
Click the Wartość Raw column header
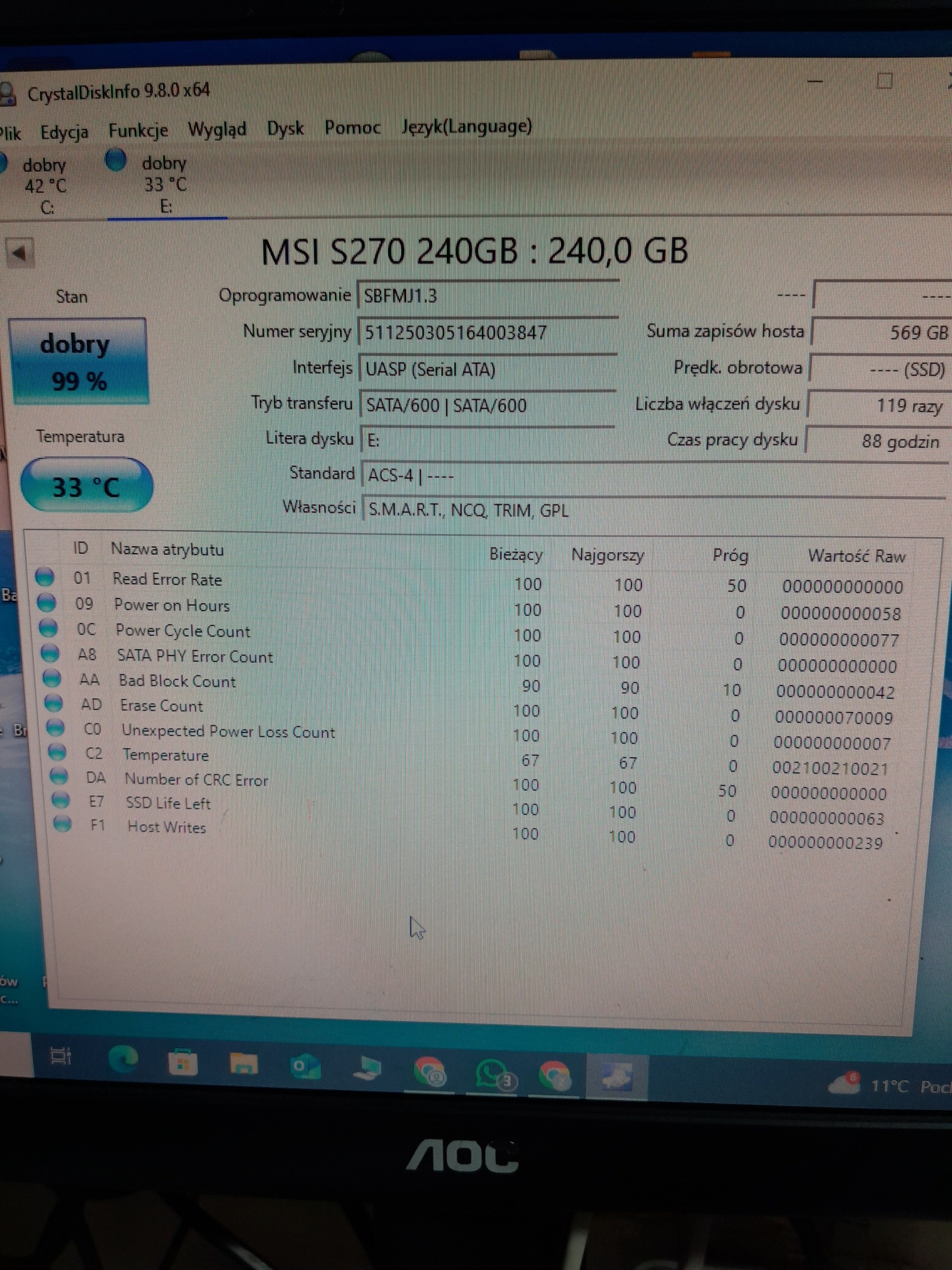click(856, 556)
